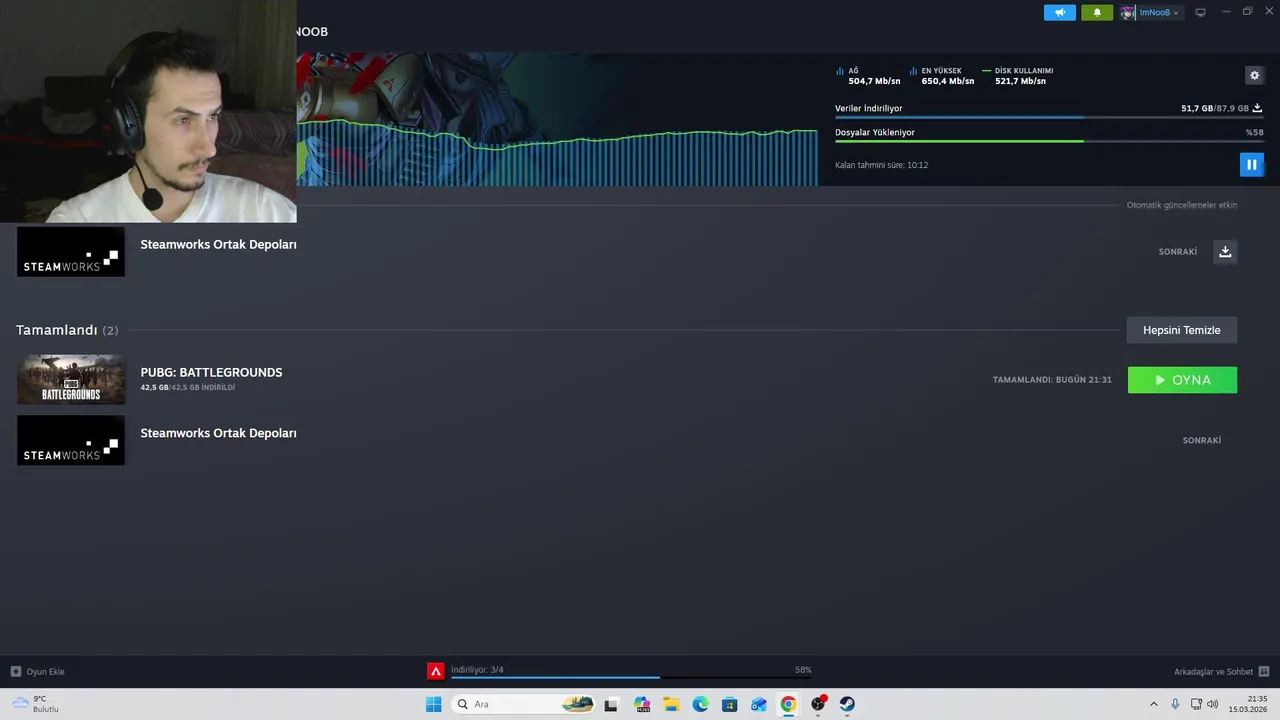Open the green notifications bell
The width and height of the screenshot is (1280, 720).
tap(1097, 12)
